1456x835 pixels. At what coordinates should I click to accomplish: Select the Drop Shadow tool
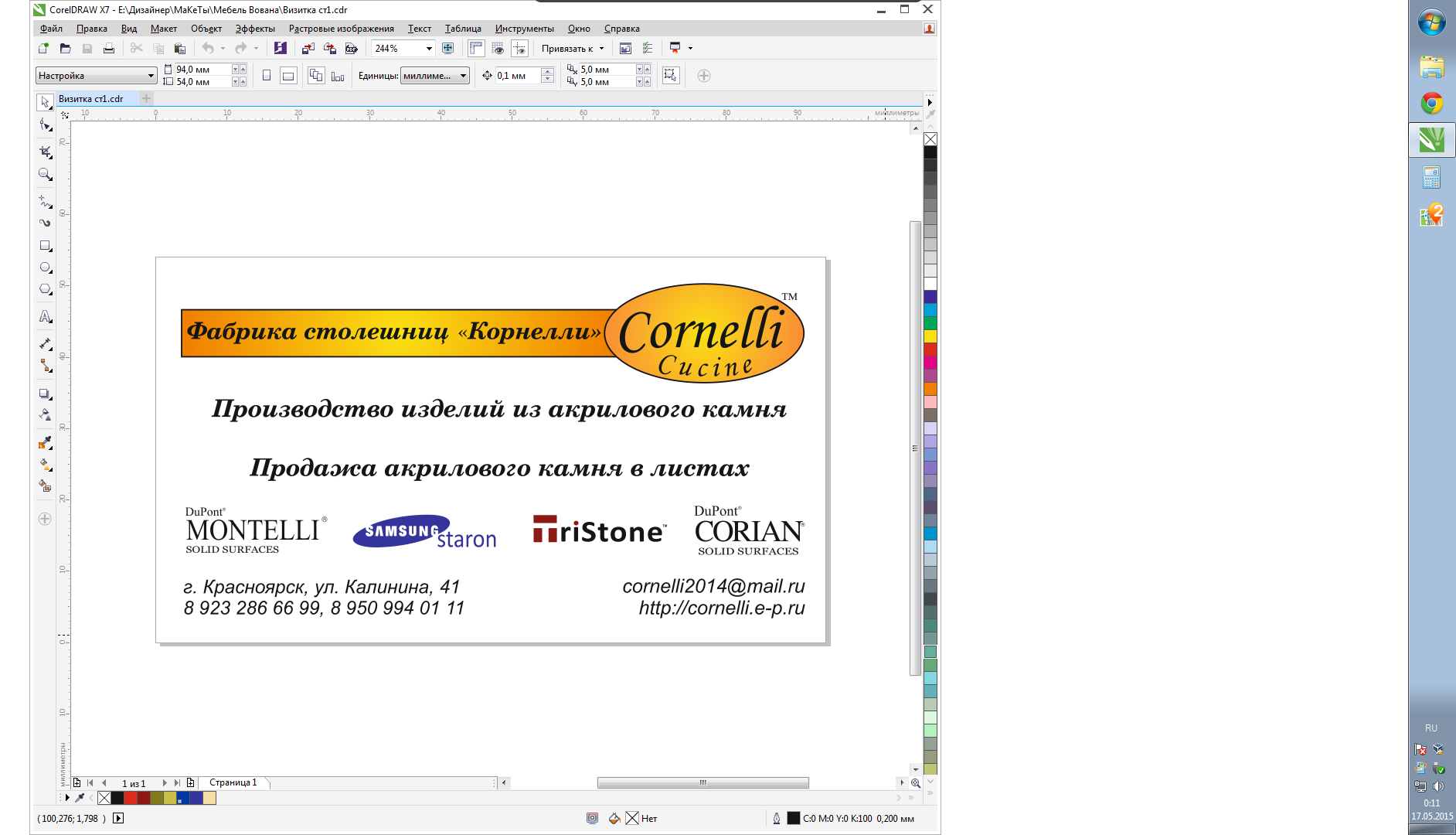tap(45, 394)
